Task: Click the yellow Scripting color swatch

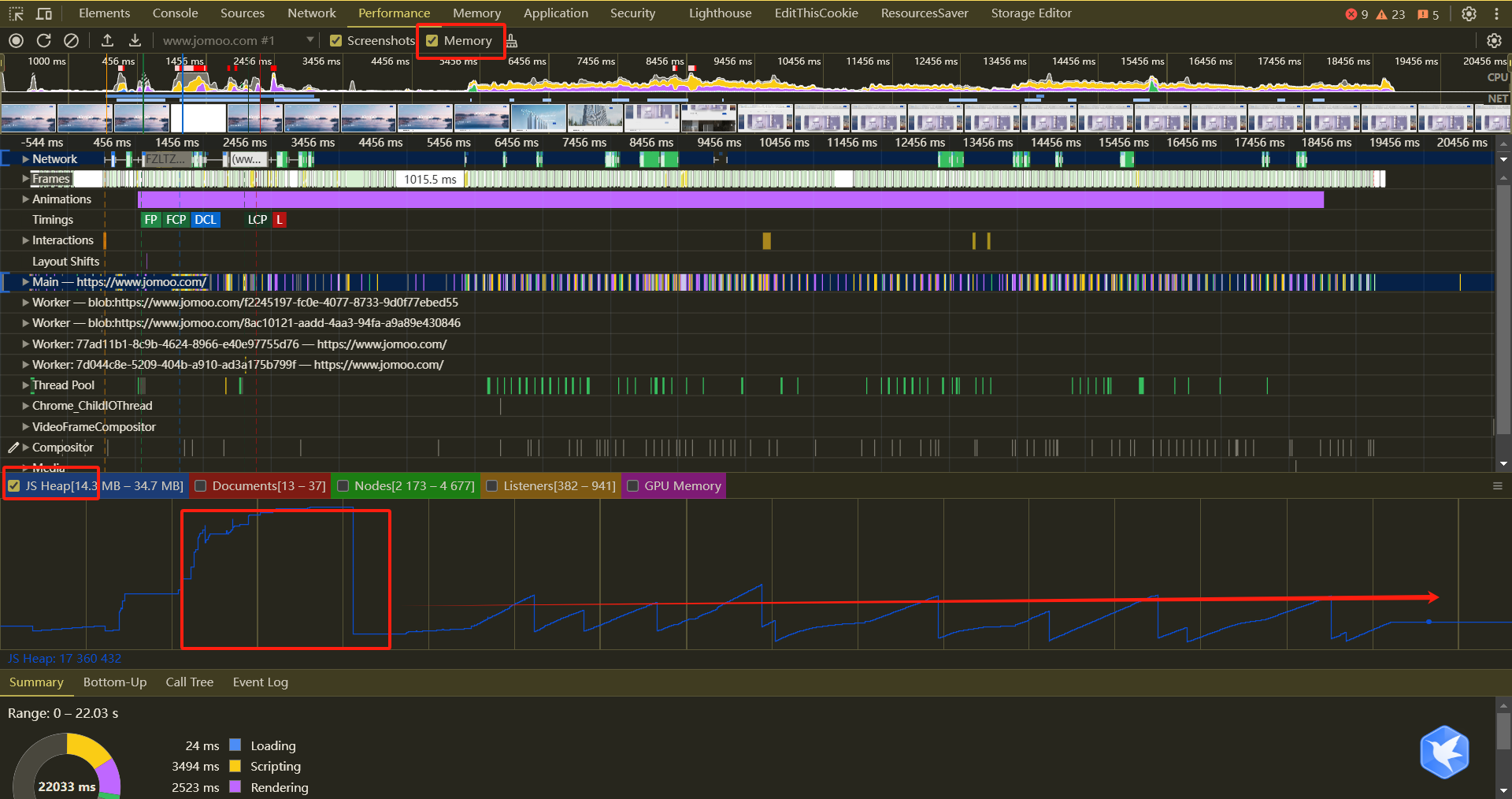Action: 235,766
